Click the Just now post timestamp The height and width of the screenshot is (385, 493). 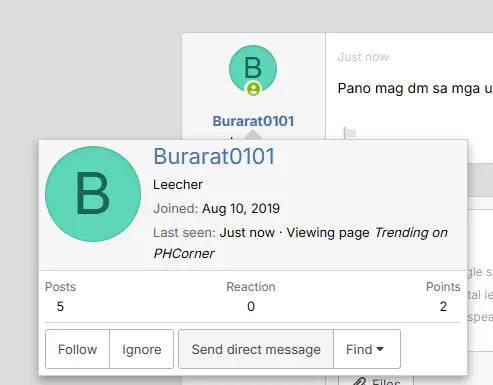point(363,57)
